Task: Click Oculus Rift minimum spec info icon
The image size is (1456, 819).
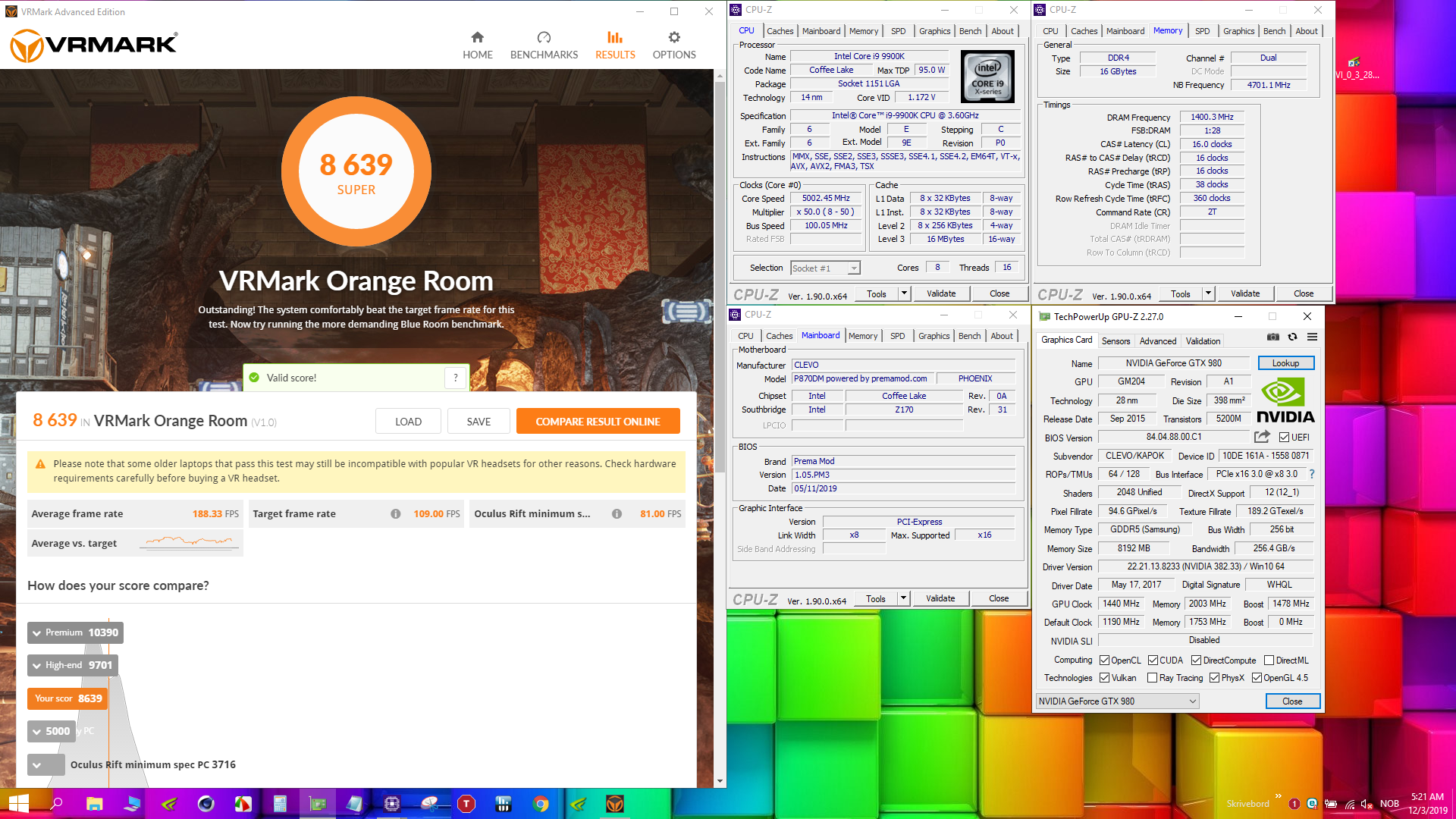Action: (617, 513)
